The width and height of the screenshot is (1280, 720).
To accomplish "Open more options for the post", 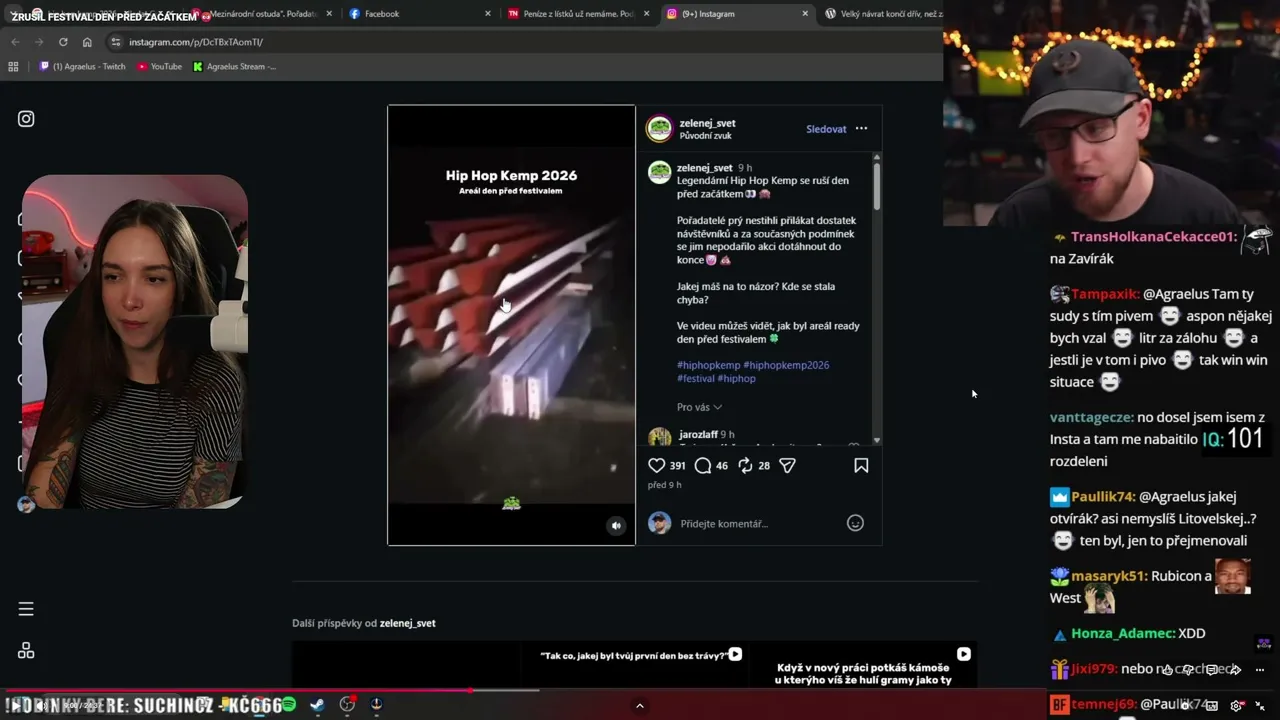I will click(861, 129).
